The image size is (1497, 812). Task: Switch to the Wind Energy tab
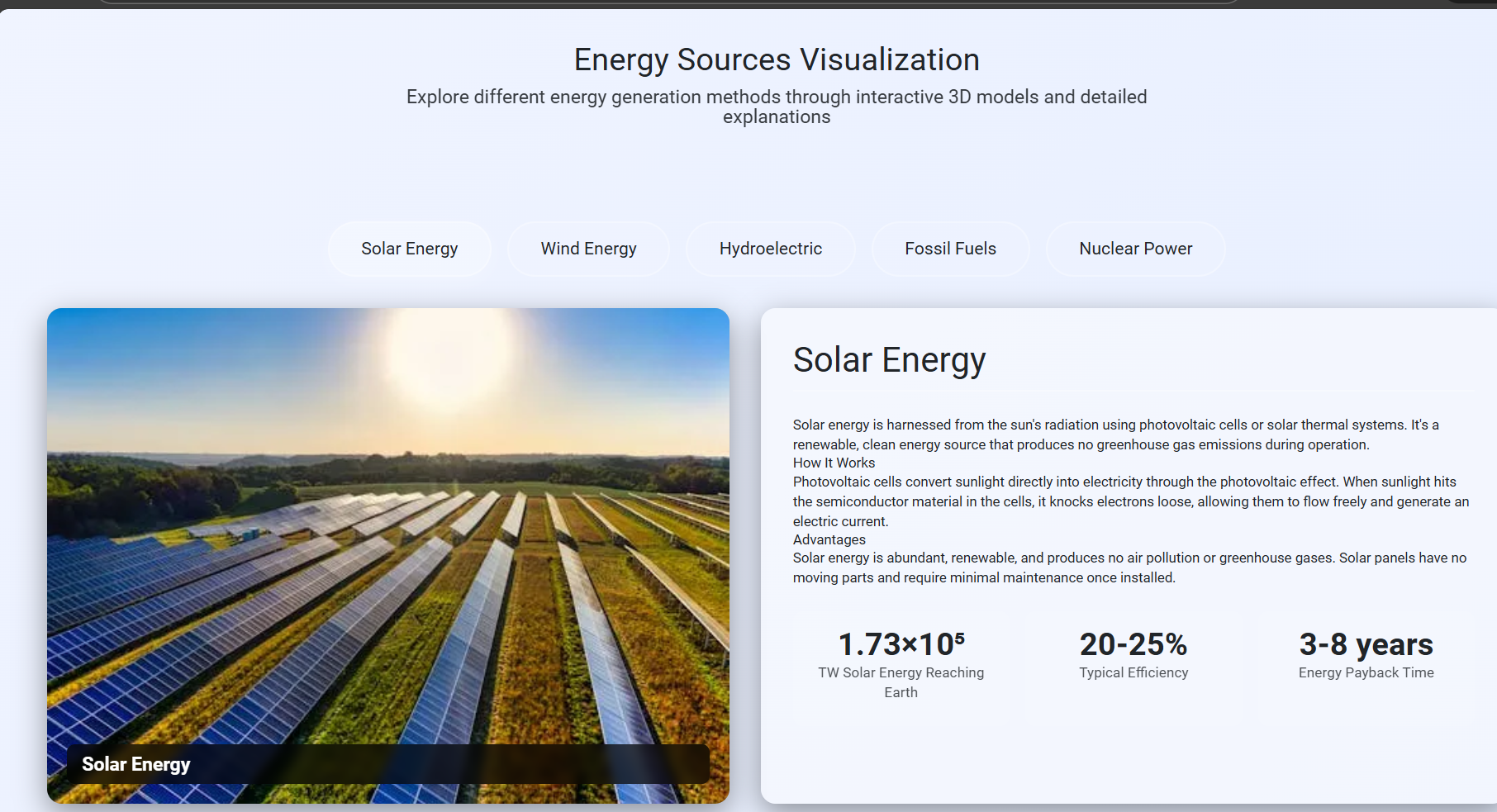click(x=588, y=249)
